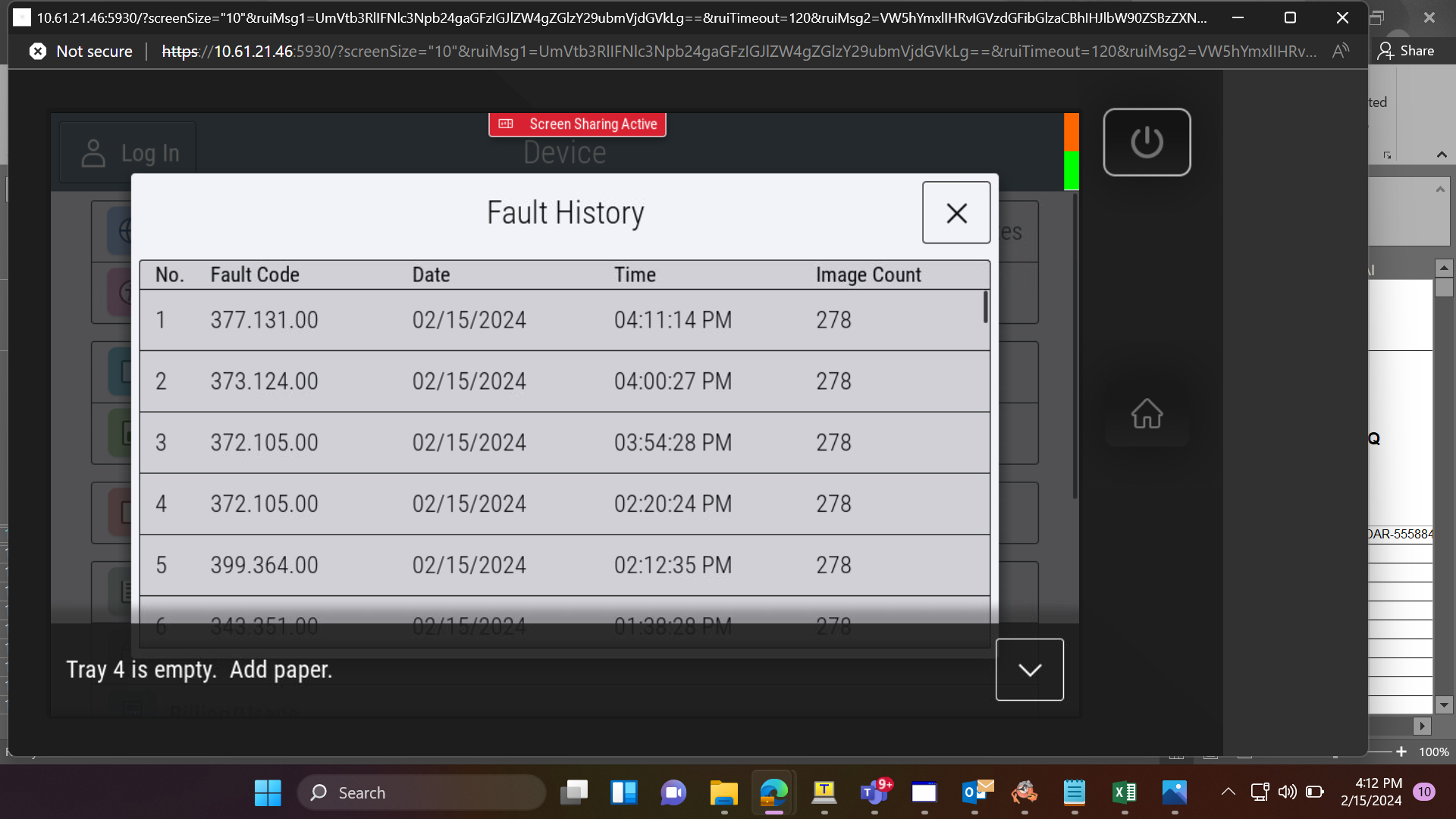Click the Screen Sharing Active banner

point(577,124)
